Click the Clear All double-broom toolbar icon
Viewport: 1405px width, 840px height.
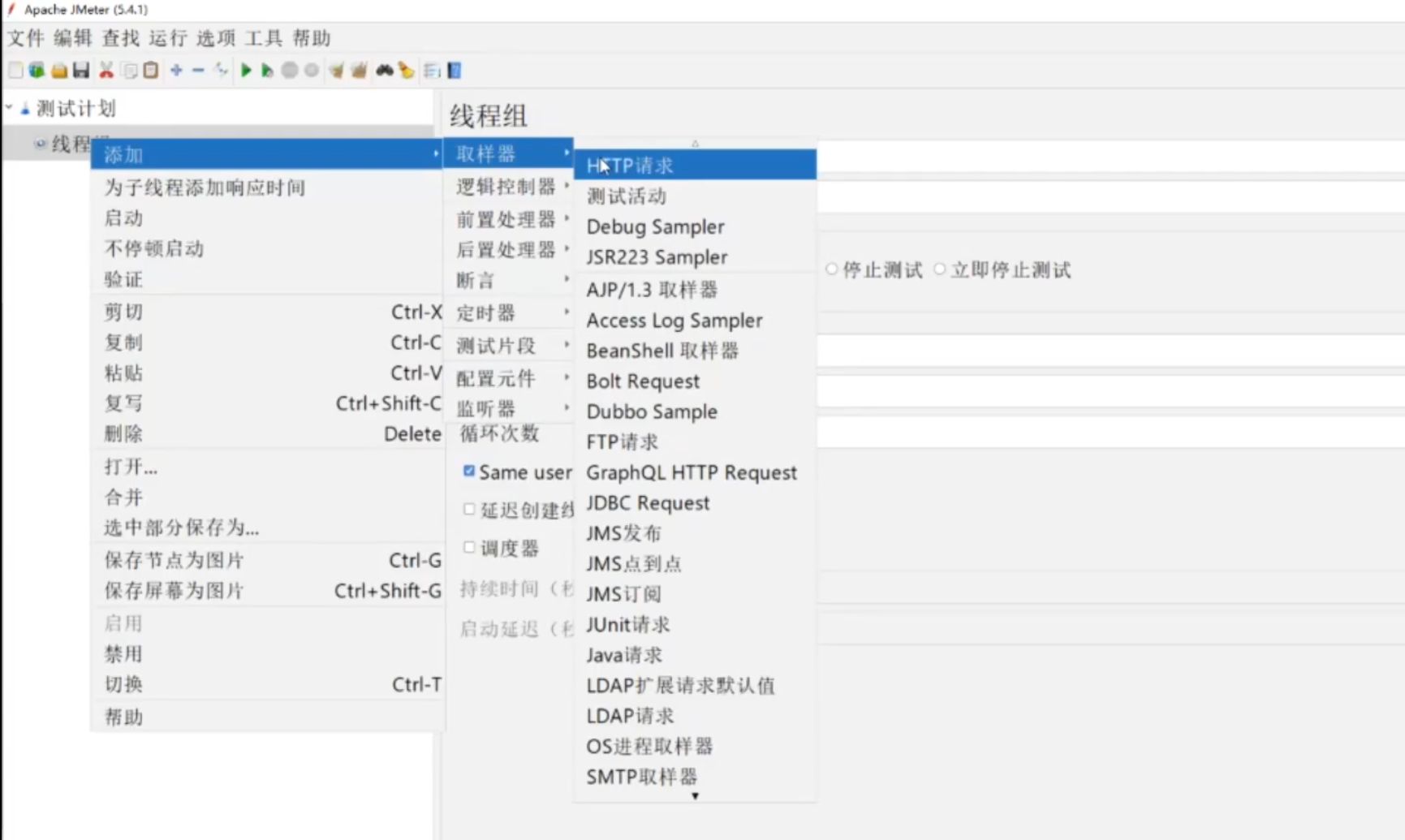point(359,71)
